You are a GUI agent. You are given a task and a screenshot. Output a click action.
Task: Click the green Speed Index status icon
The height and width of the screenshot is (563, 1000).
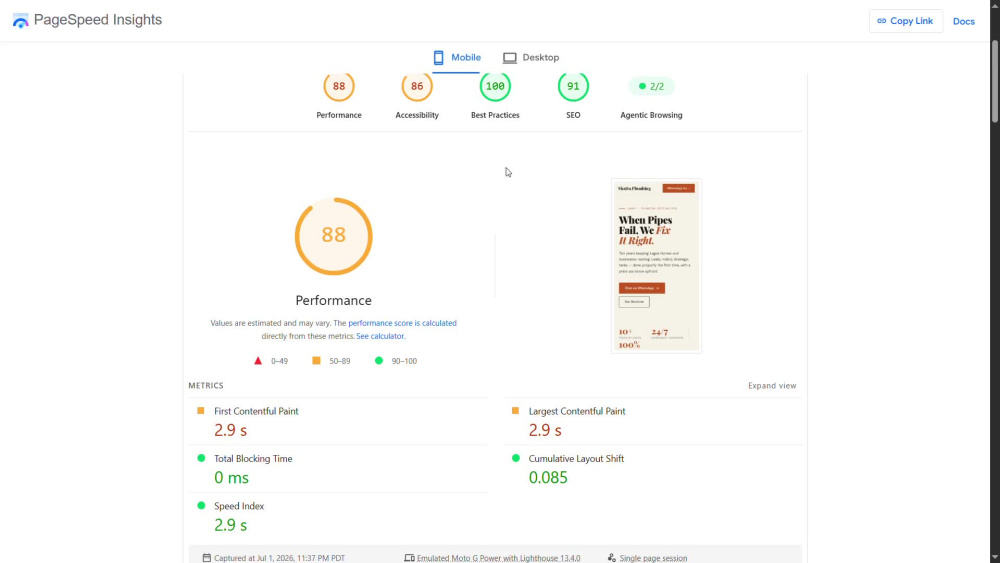201,505
